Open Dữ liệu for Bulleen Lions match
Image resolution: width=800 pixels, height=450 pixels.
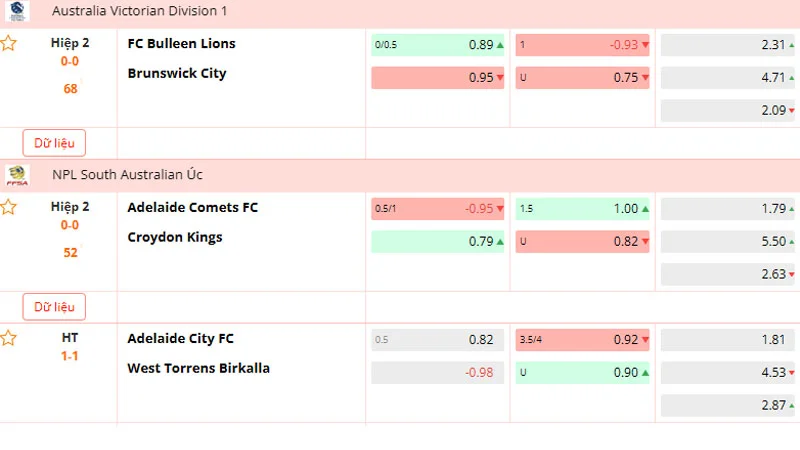point(54,142)
